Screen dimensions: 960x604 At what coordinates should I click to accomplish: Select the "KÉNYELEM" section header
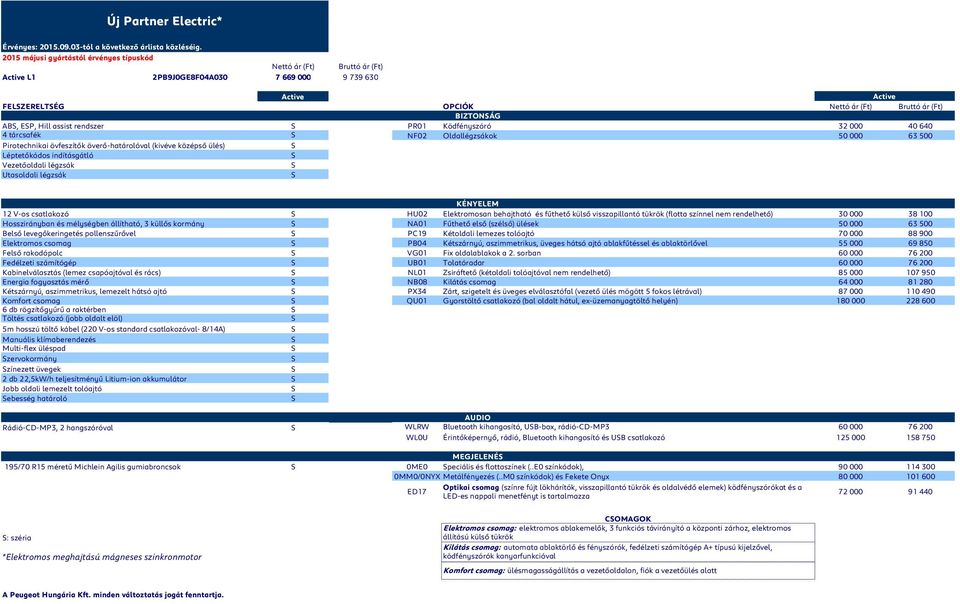click(x=478, y=204)
